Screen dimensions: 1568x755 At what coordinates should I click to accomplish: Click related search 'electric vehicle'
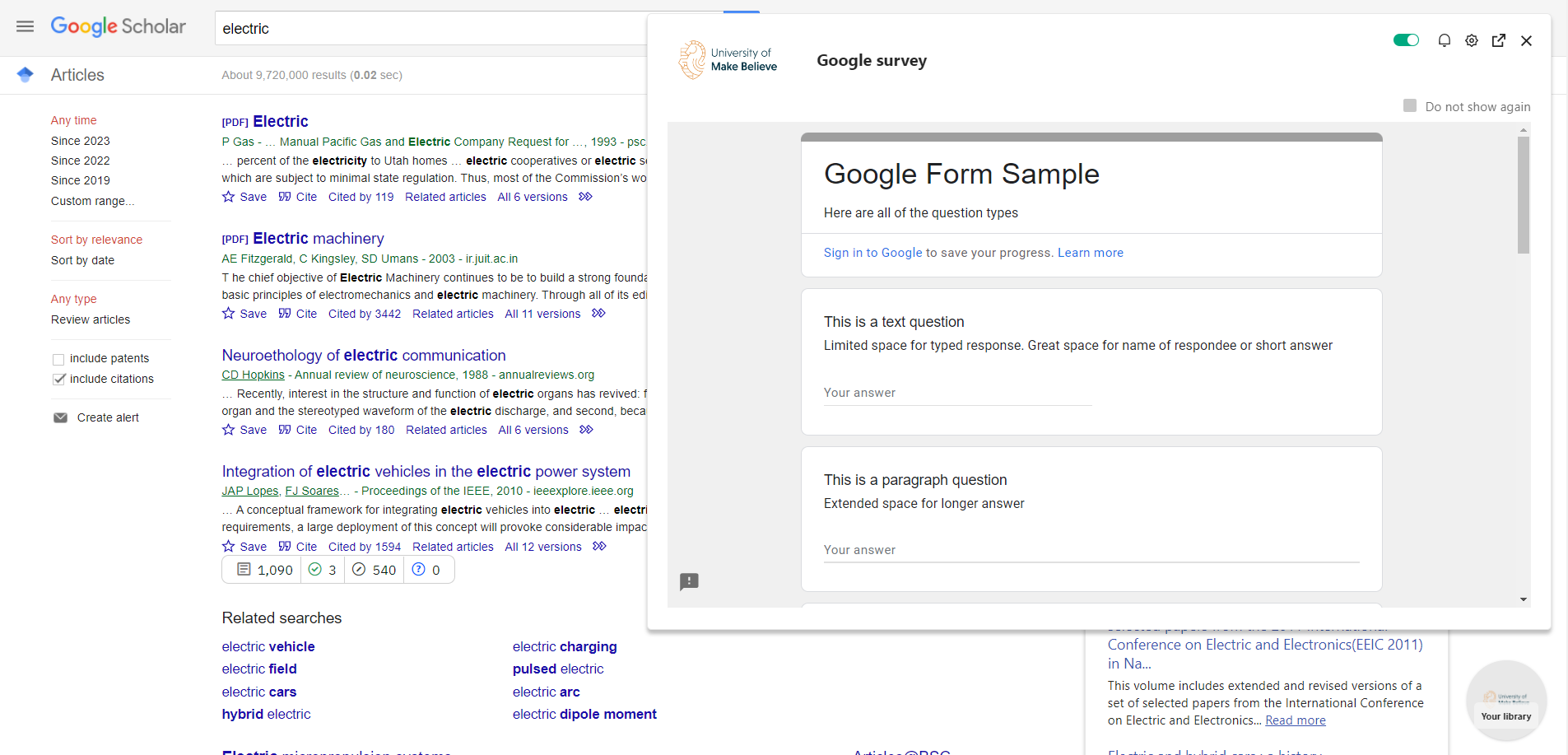click(x=268, y=646)
